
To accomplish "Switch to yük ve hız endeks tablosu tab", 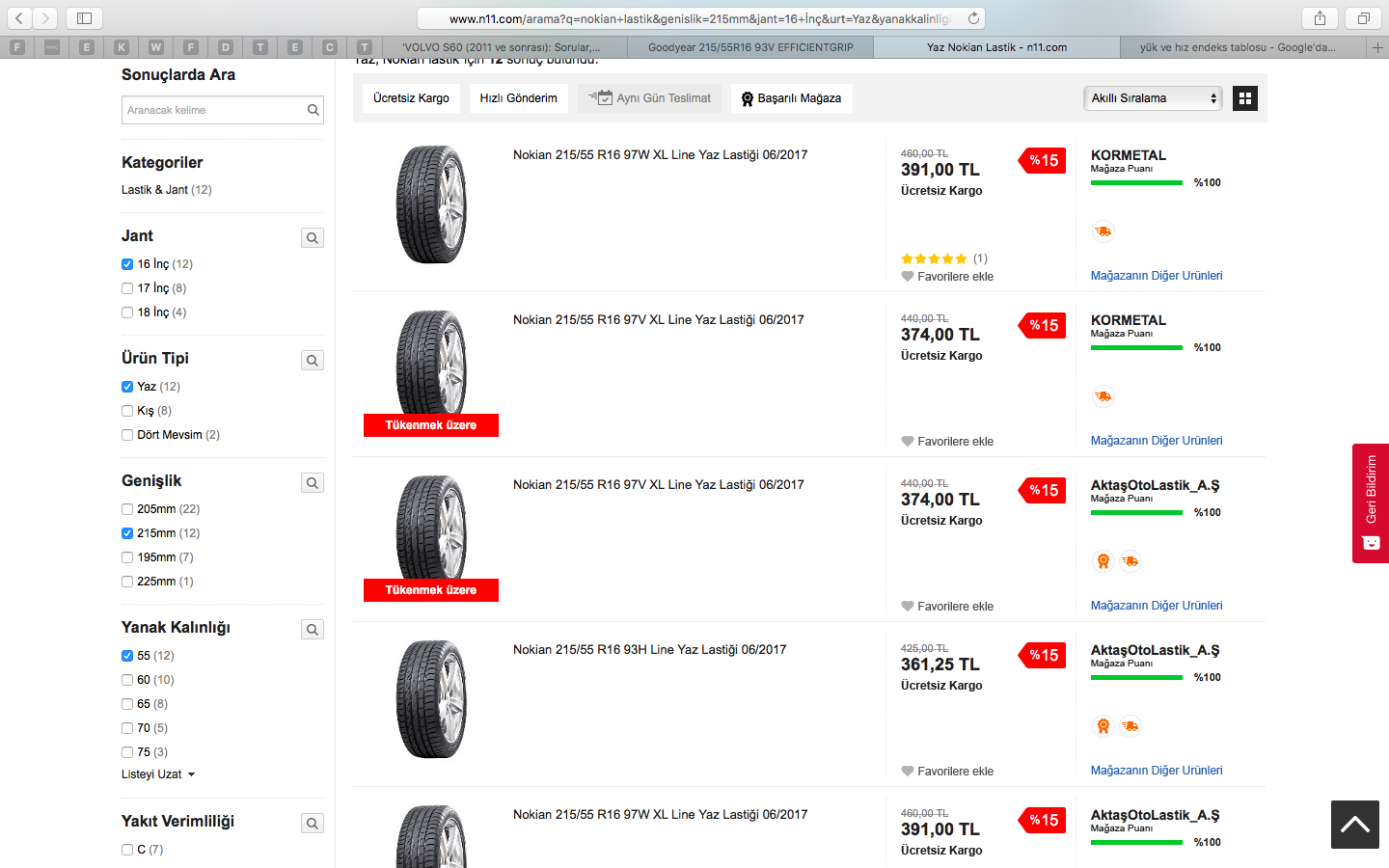I will coord(1243,47).
